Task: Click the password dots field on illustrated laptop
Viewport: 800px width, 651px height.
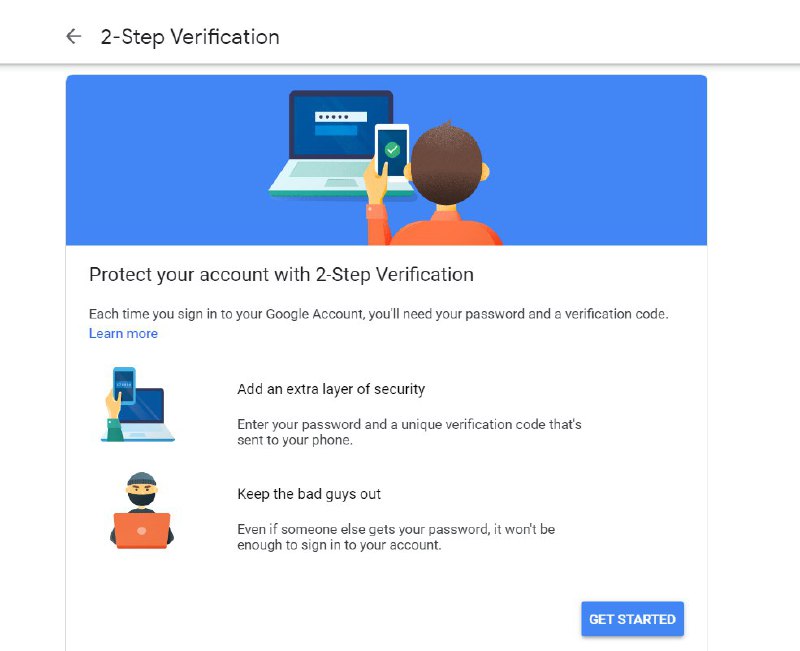Action: point(341,117)
